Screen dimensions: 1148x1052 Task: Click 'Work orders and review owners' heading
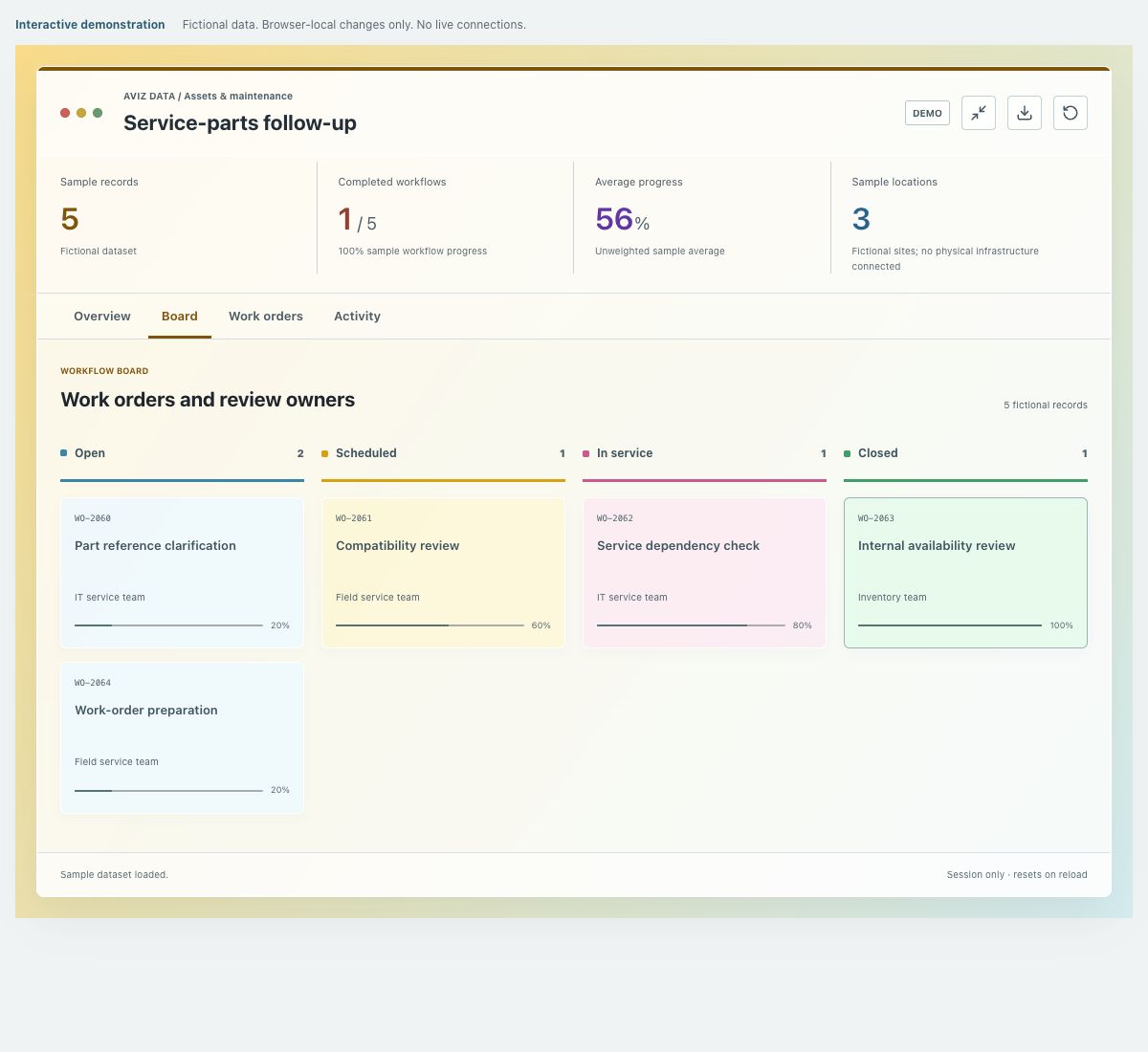[x=208, y=400]
